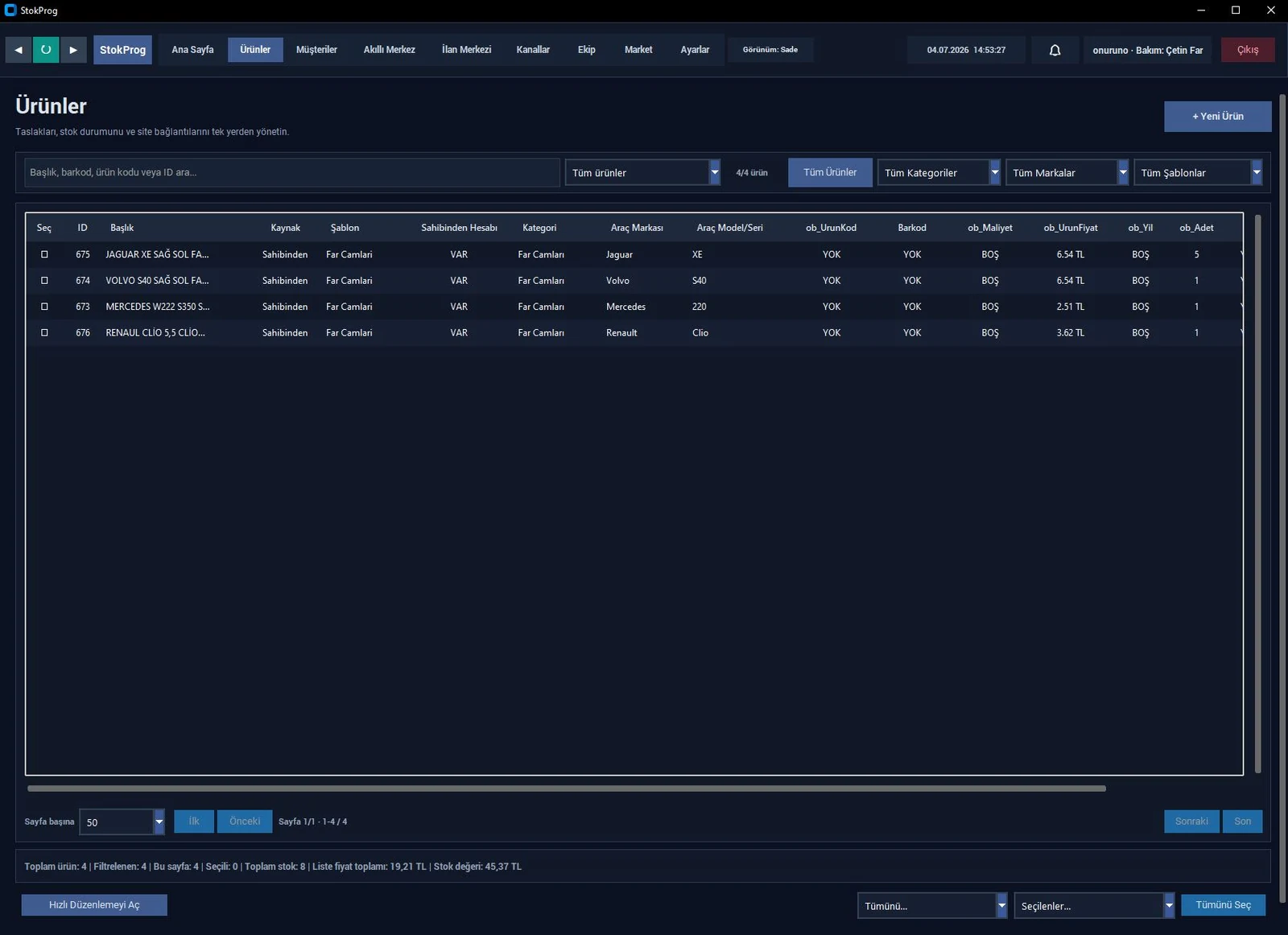Click the StokProg logo button
Screen dimensions: 1288x935
click(122, 50)
